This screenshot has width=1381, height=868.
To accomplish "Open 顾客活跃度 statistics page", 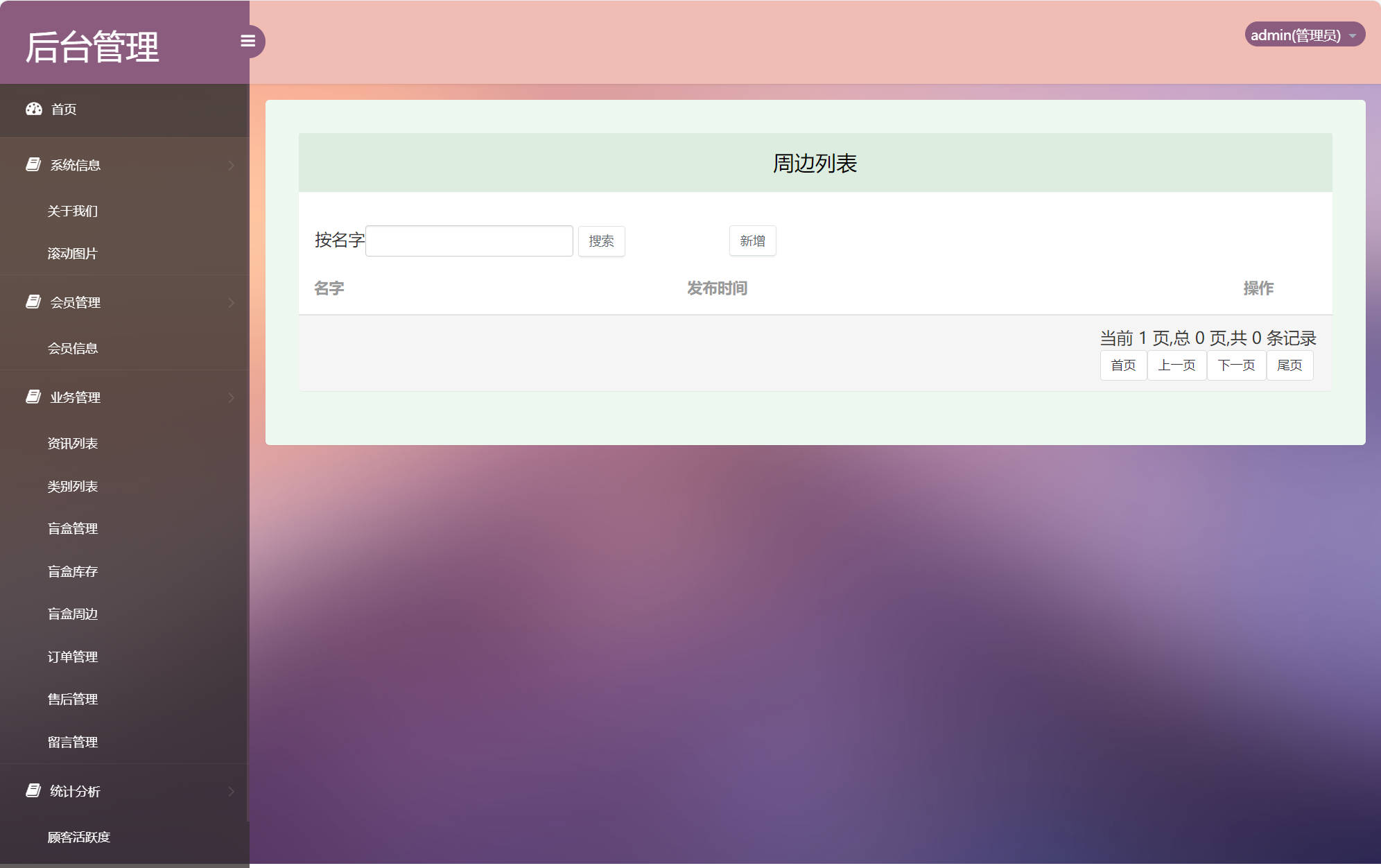I will [78, 837].
